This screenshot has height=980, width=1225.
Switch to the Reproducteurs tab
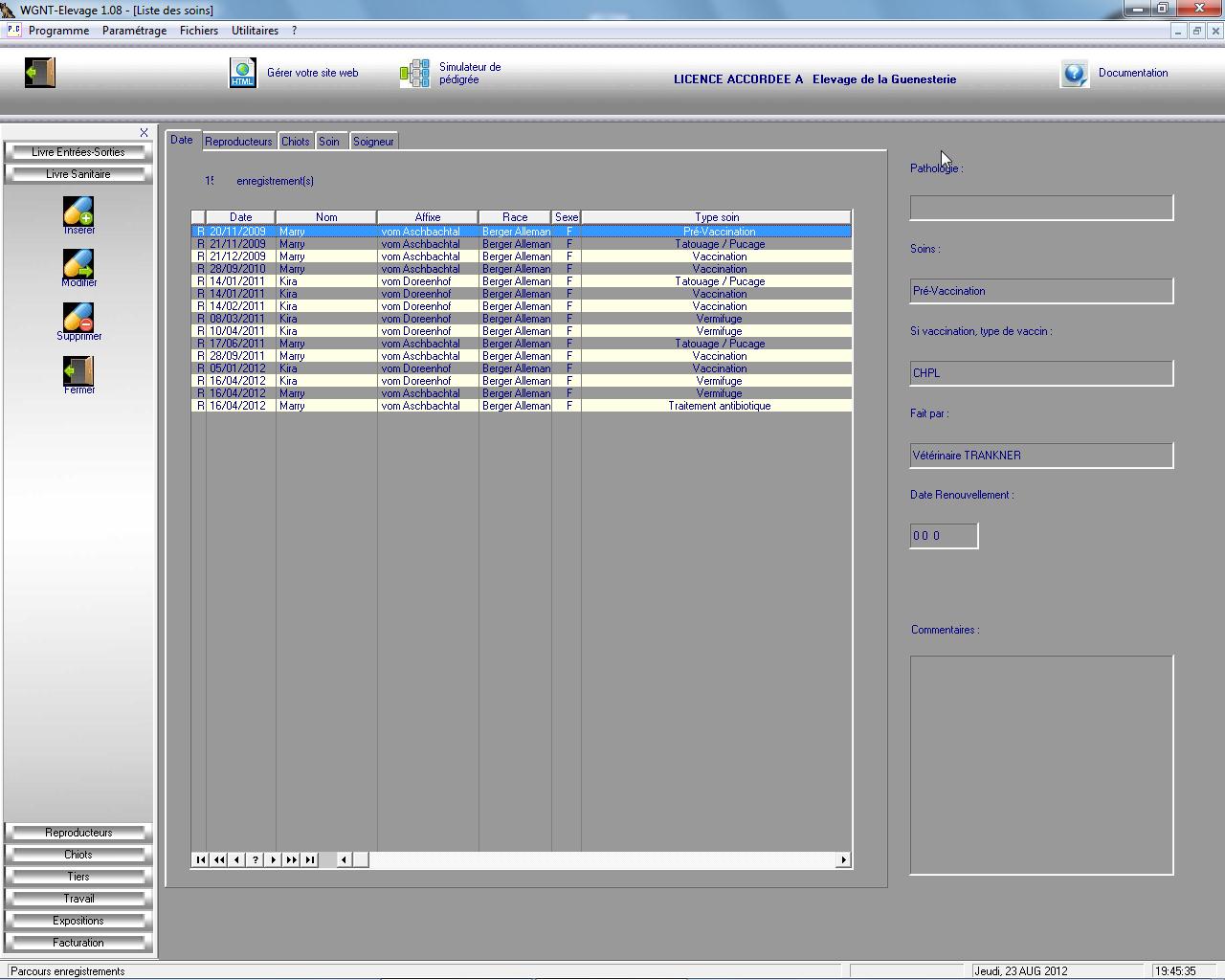[238, 142]
